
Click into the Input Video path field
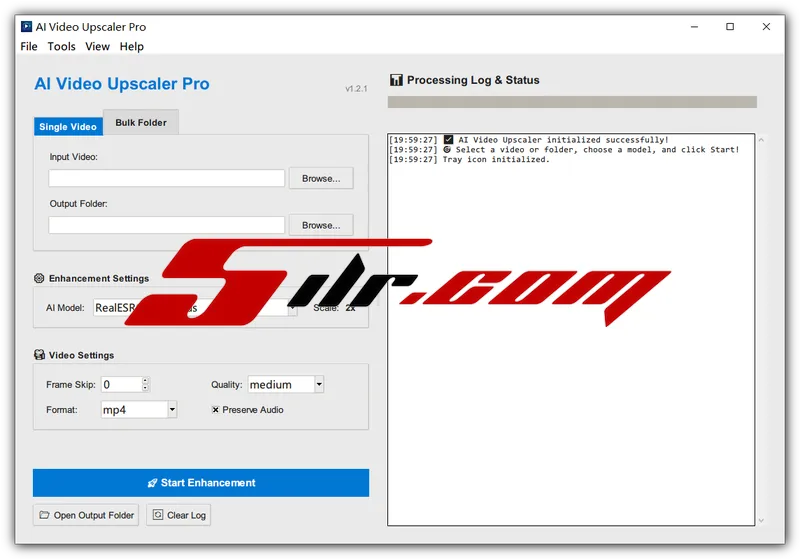click(166, 179)
